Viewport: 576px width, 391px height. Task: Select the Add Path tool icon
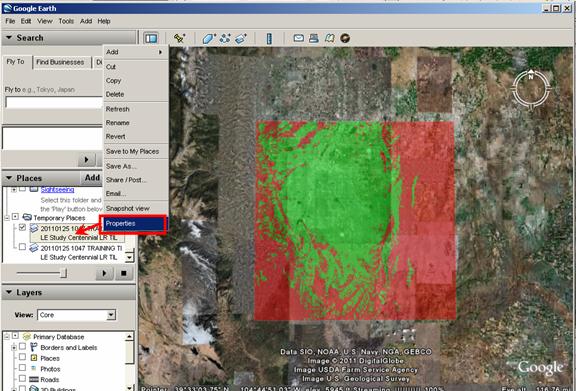[225, 38]
